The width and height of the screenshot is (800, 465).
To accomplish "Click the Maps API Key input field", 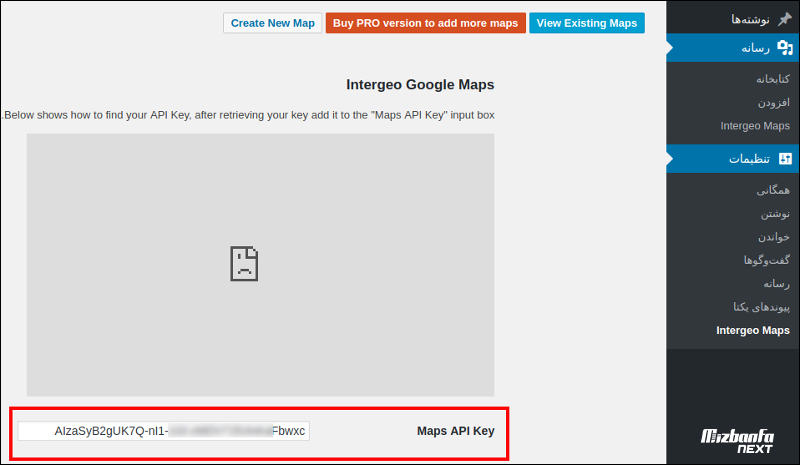I will (x=164, y=431).
